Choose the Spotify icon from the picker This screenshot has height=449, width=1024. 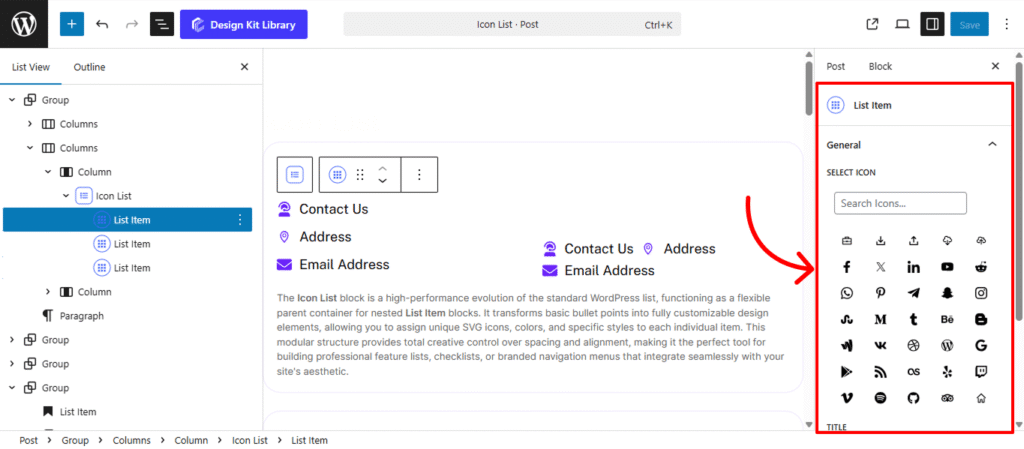[880, 397]
